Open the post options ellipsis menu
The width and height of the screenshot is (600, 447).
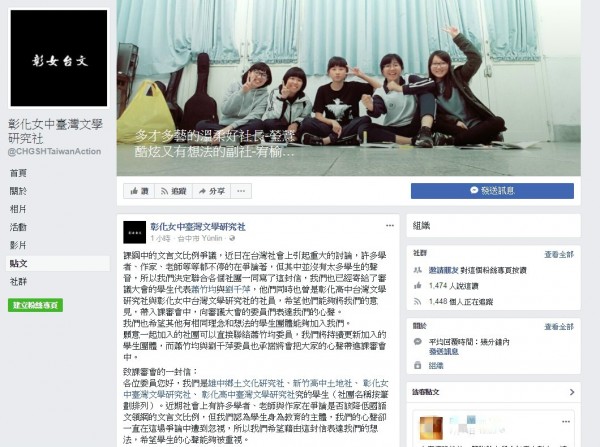(x=390, y=225)
